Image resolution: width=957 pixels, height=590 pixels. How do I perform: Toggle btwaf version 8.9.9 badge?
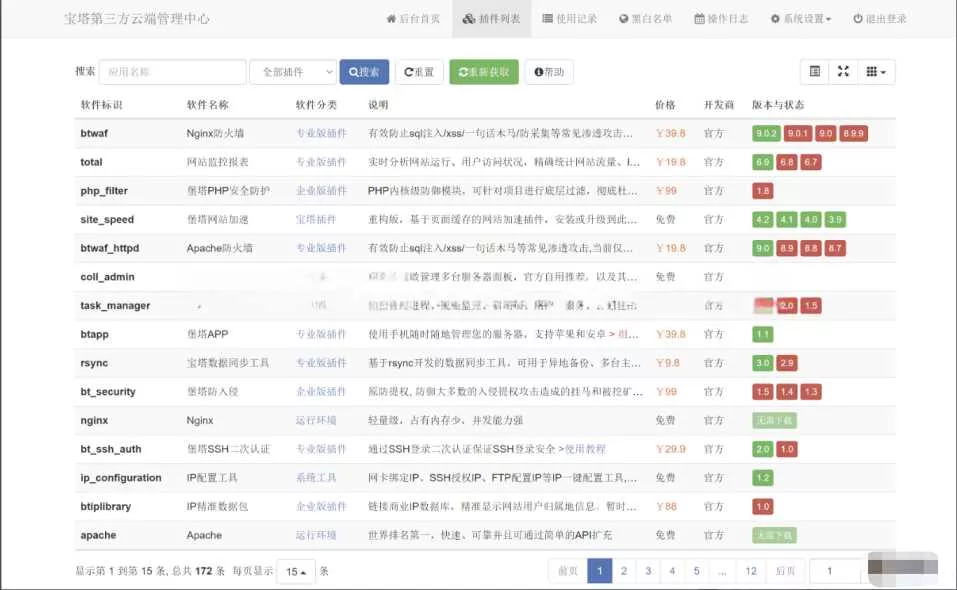[x=853, y=134]
